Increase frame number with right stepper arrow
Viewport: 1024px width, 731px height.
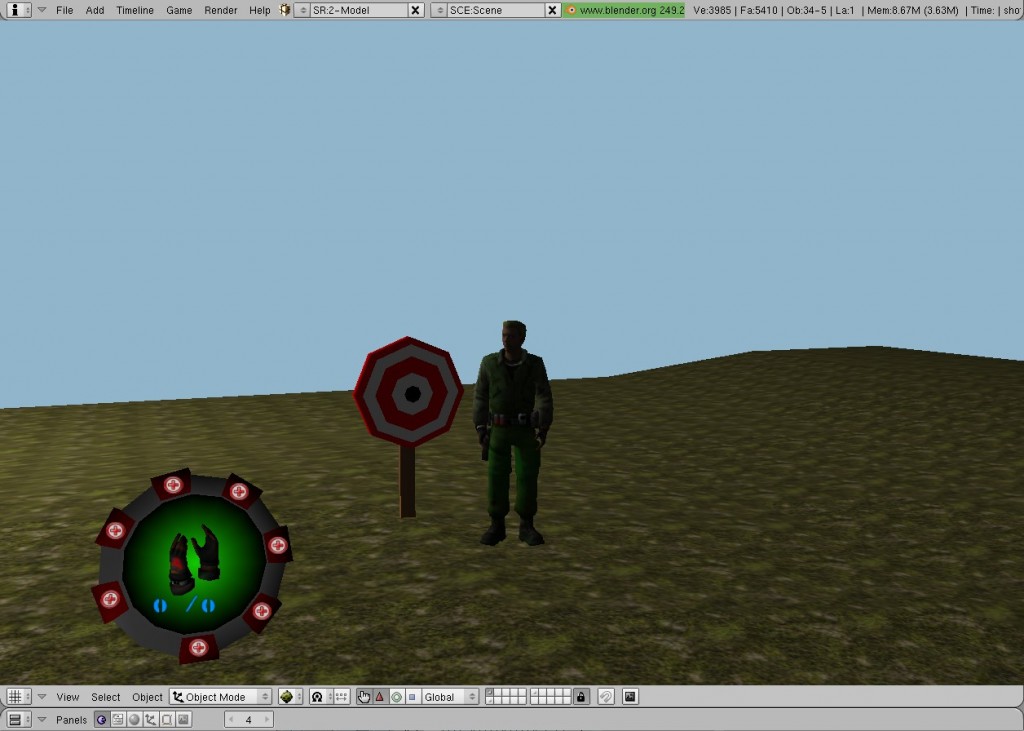click(265, 719)
